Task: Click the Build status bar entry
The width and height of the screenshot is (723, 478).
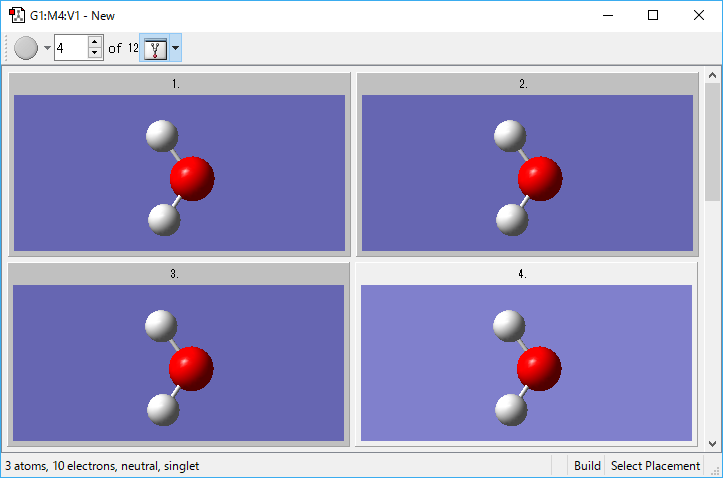Action: (587, 466)
